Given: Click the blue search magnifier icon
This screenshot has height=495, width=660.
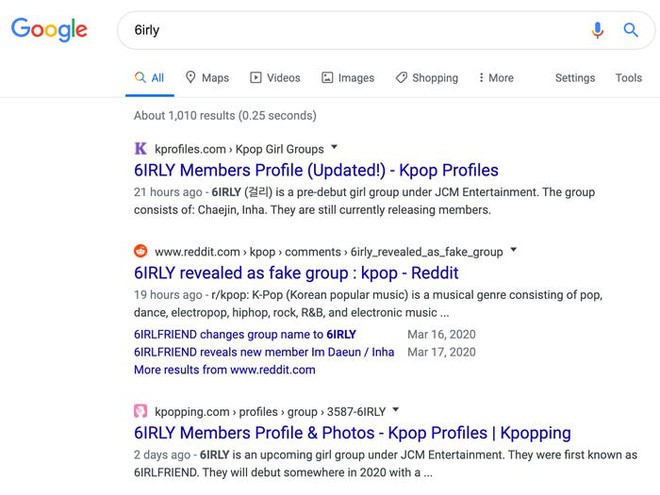Looking at the screenshot, I should 631,30.
